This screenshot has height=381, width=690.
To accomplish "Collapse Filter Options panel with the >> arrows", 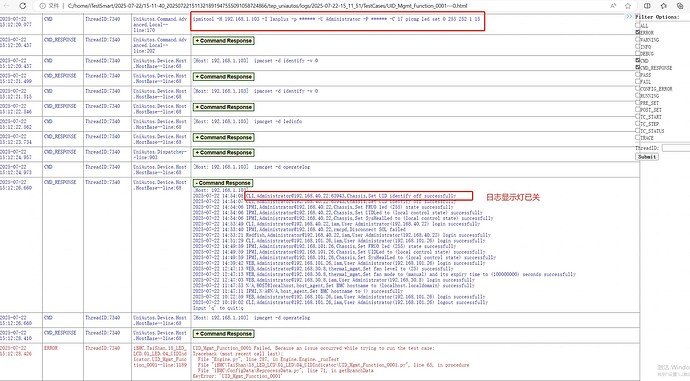I will (629, 16).
